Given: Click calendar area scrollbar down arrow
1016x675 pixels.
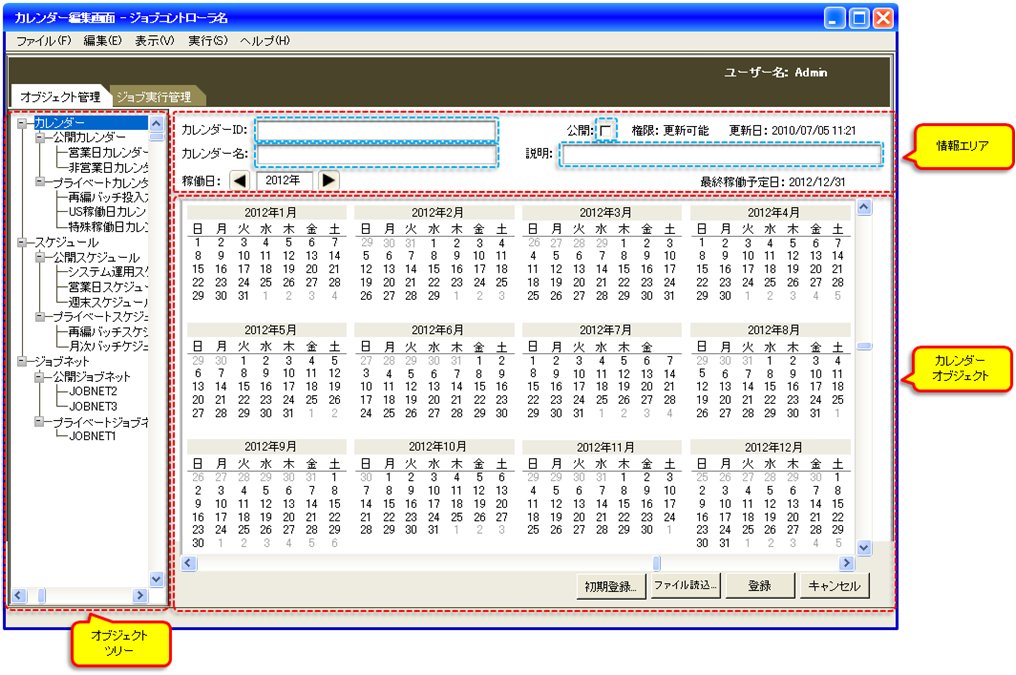Looking at the screenshot, I should coord(864,548).
